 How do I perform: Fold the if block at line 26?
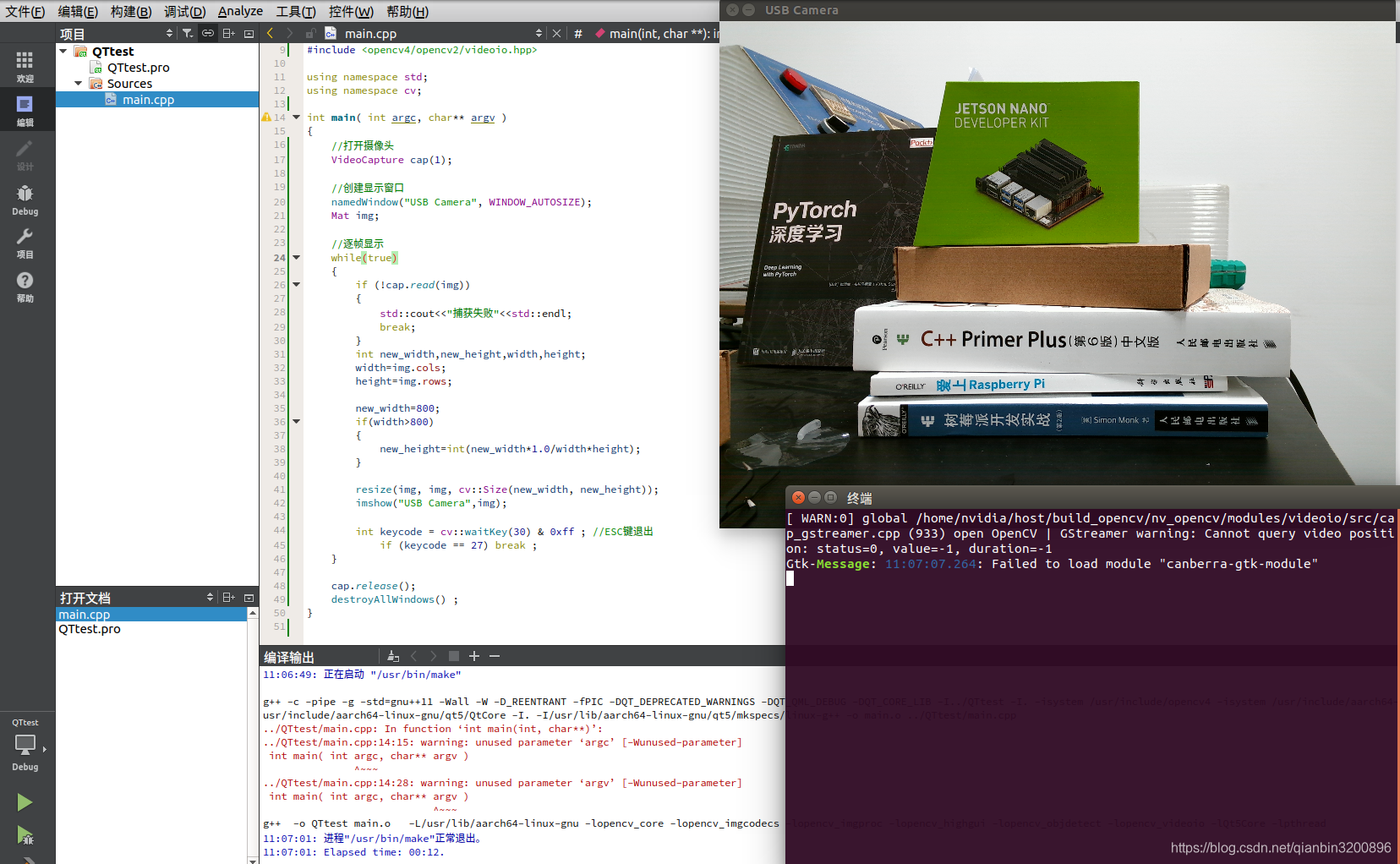pyautogui.click(x=296, y=285)
